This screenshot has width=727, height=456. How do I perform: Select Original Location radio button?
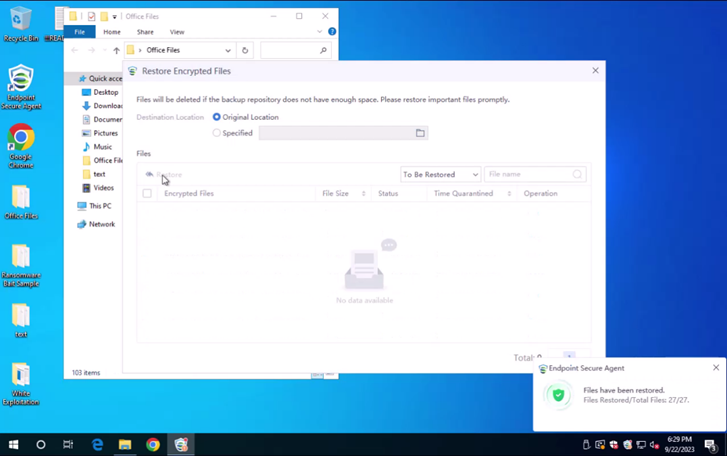(217, 117)
